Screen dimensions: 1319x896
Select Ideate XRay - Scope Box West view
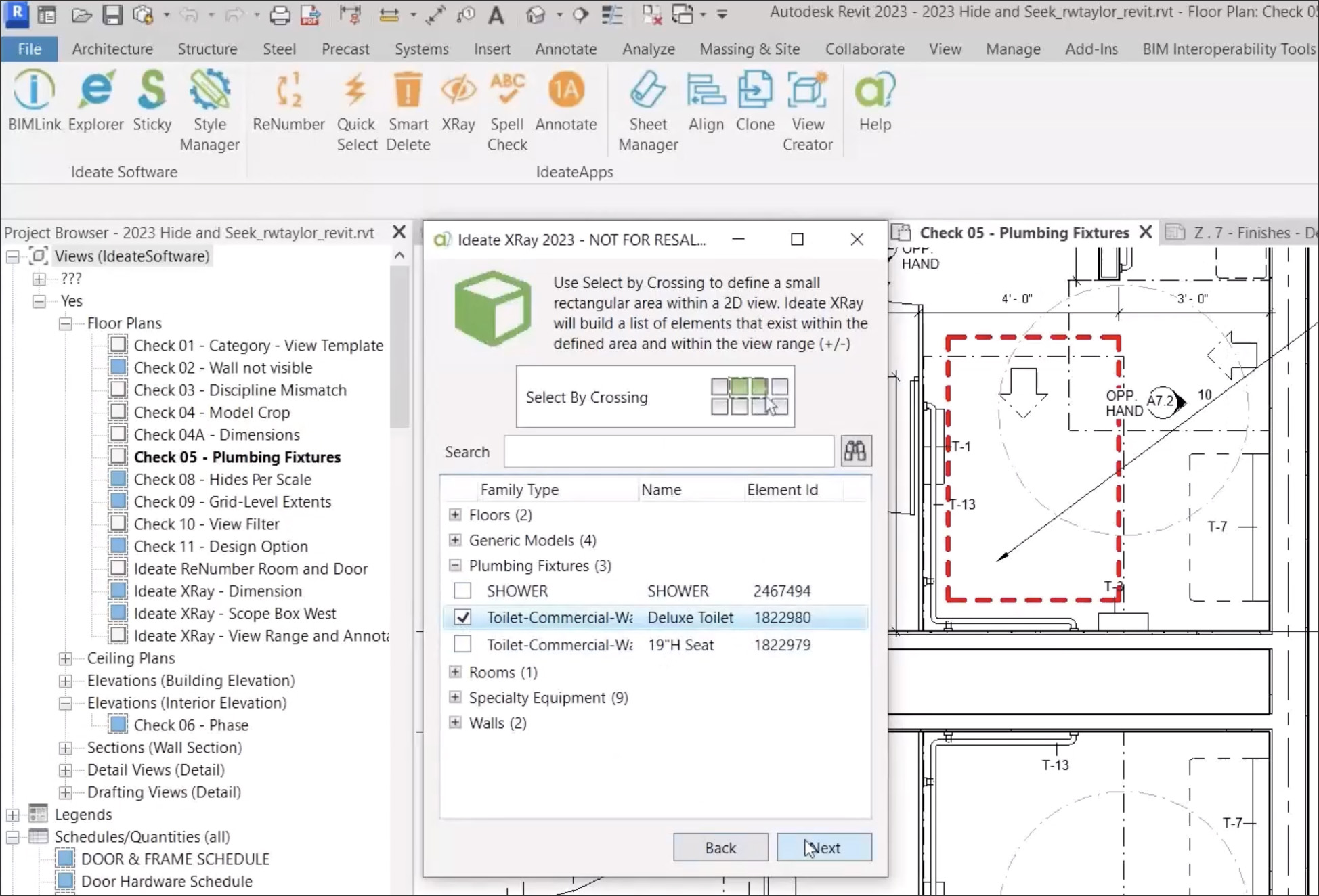pos(234,613)
